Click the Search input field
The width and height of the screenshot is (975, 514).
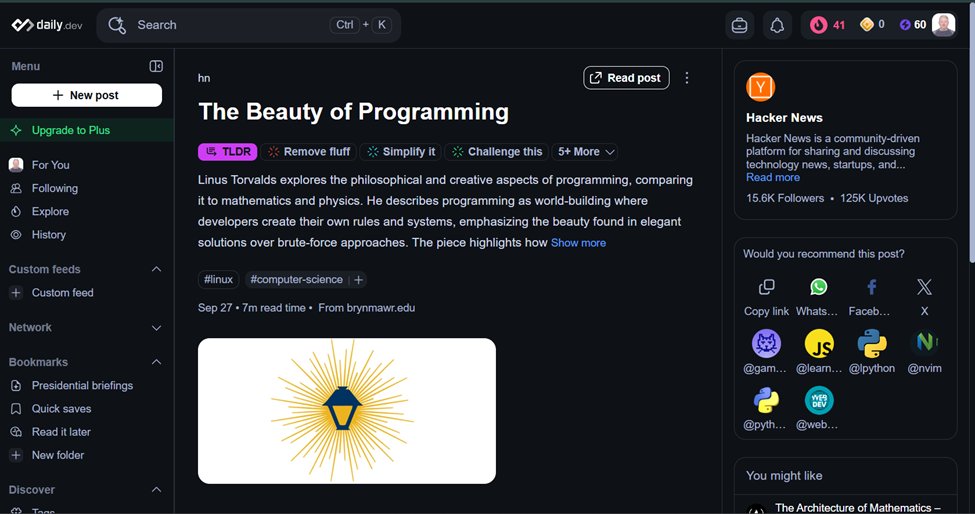[x=249, y=25]
